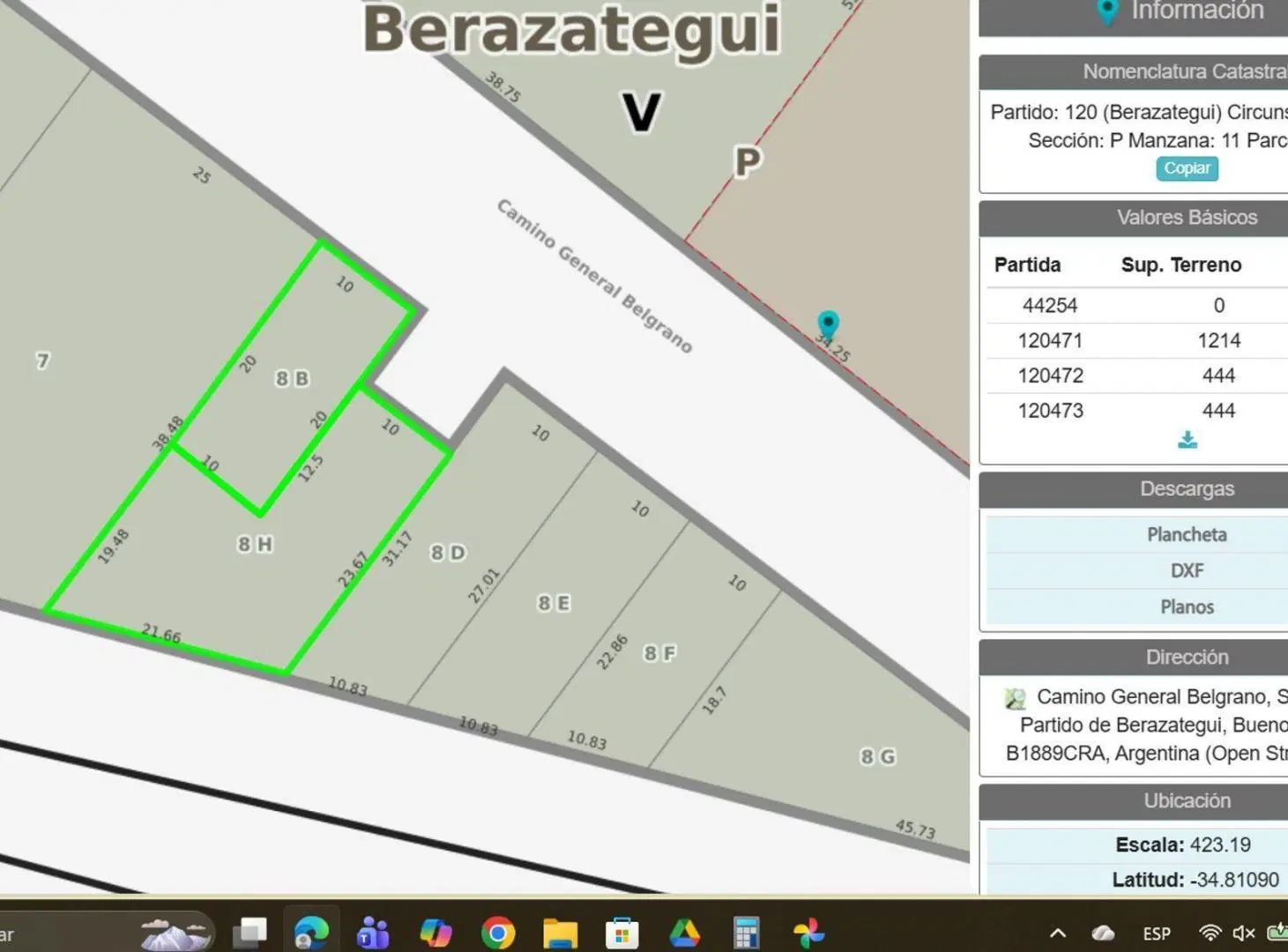
Task: Select parcel 8 F on the map
Action: coord(659,653)
